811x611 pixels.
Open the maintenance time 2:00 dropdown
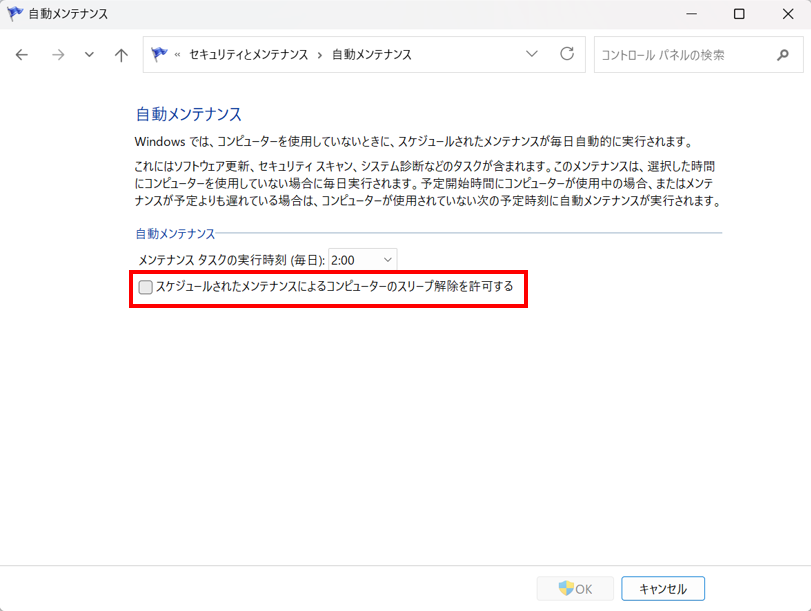(x=362, y=260)
